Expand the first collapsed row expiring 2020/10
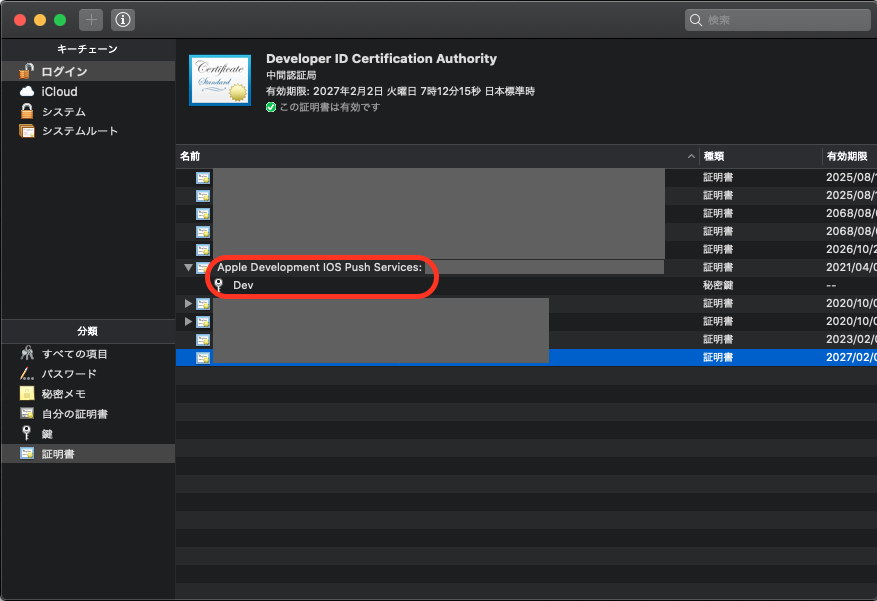The width and height of the screenshot is (877, 601). (x=188, y=304)
